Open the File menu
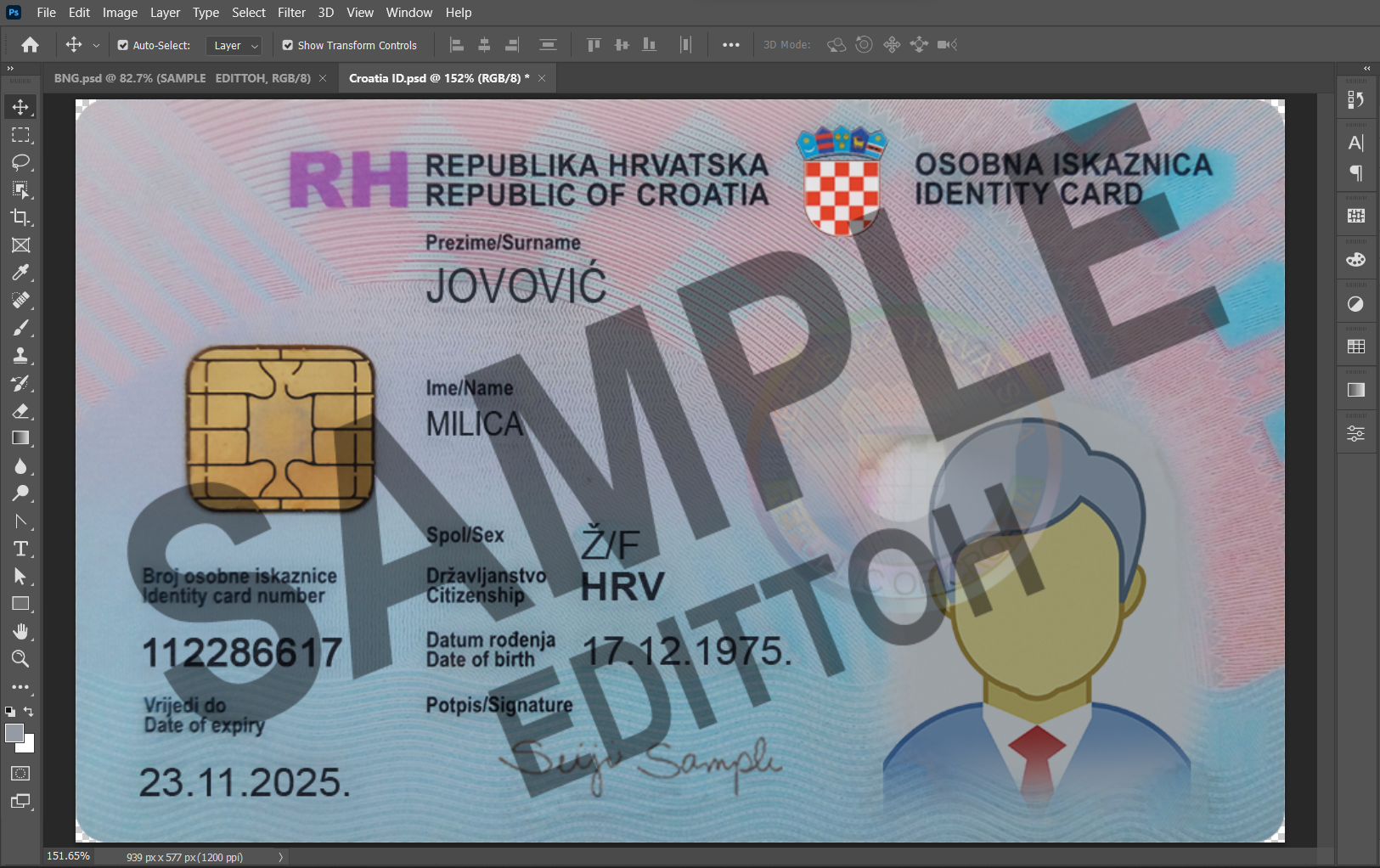This screenshot has height=868, width=1380. pyautogui.click(x=47, y=13)
